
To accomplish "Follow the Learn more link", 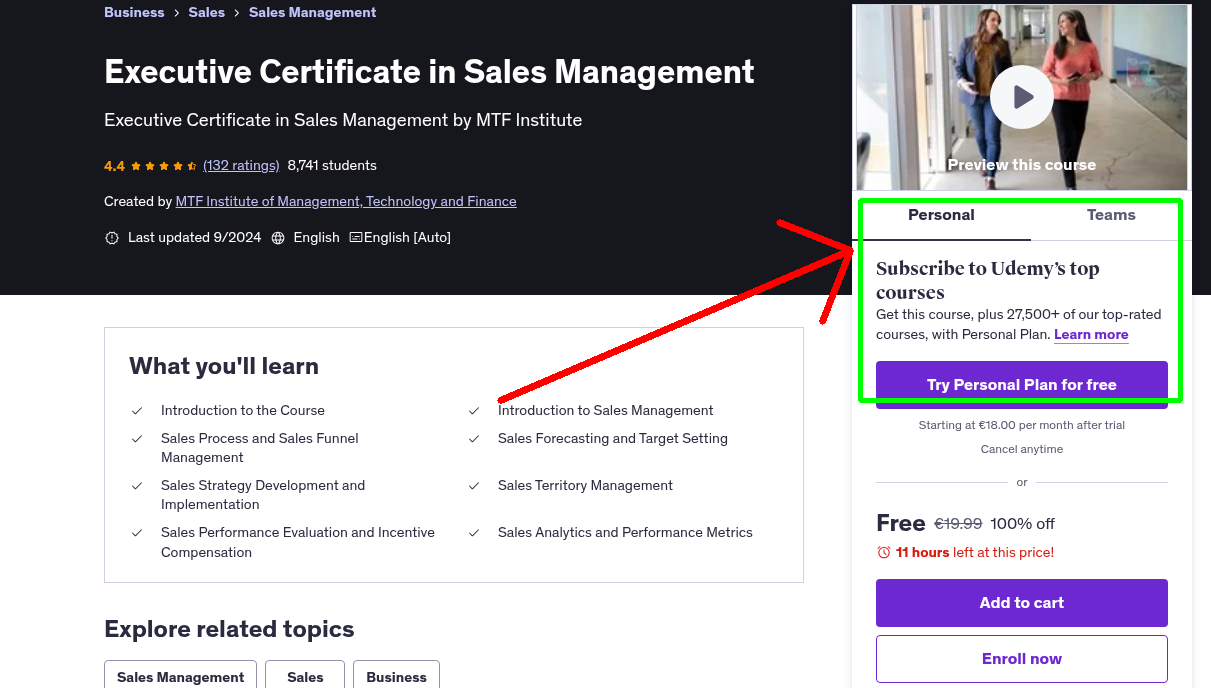I will (1091, 335).
